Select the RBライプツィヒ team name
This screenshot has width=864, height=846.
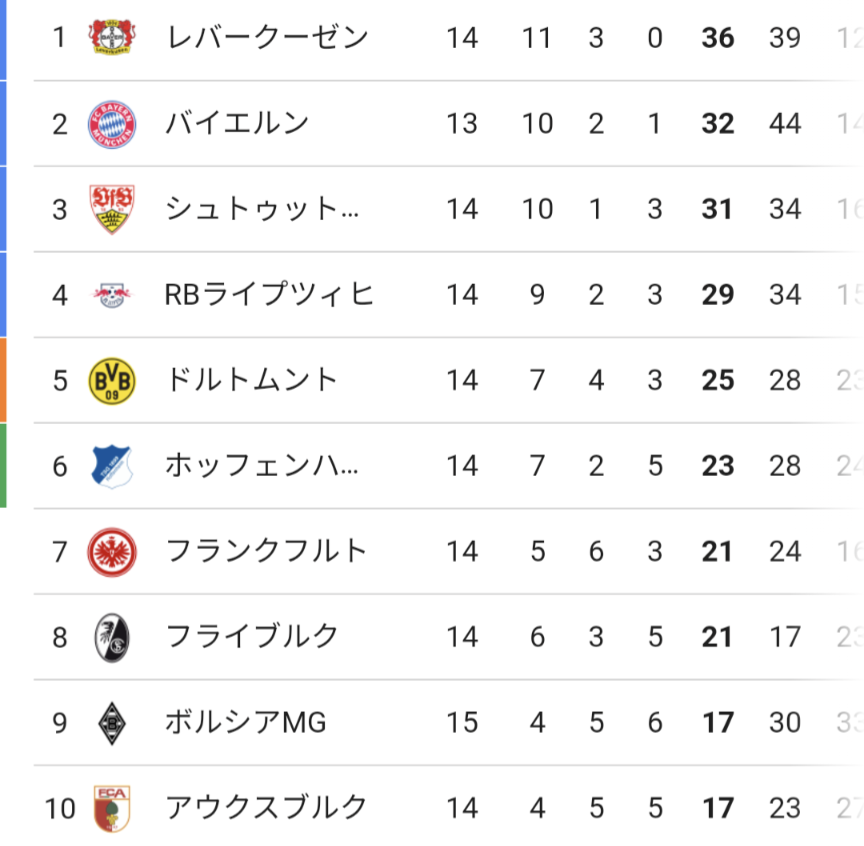[x=270, y=295]
